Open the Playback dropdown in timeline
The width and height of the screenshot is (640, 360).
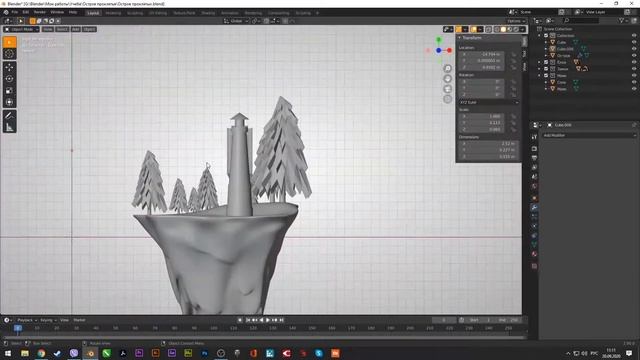click(x=27, y=320)
